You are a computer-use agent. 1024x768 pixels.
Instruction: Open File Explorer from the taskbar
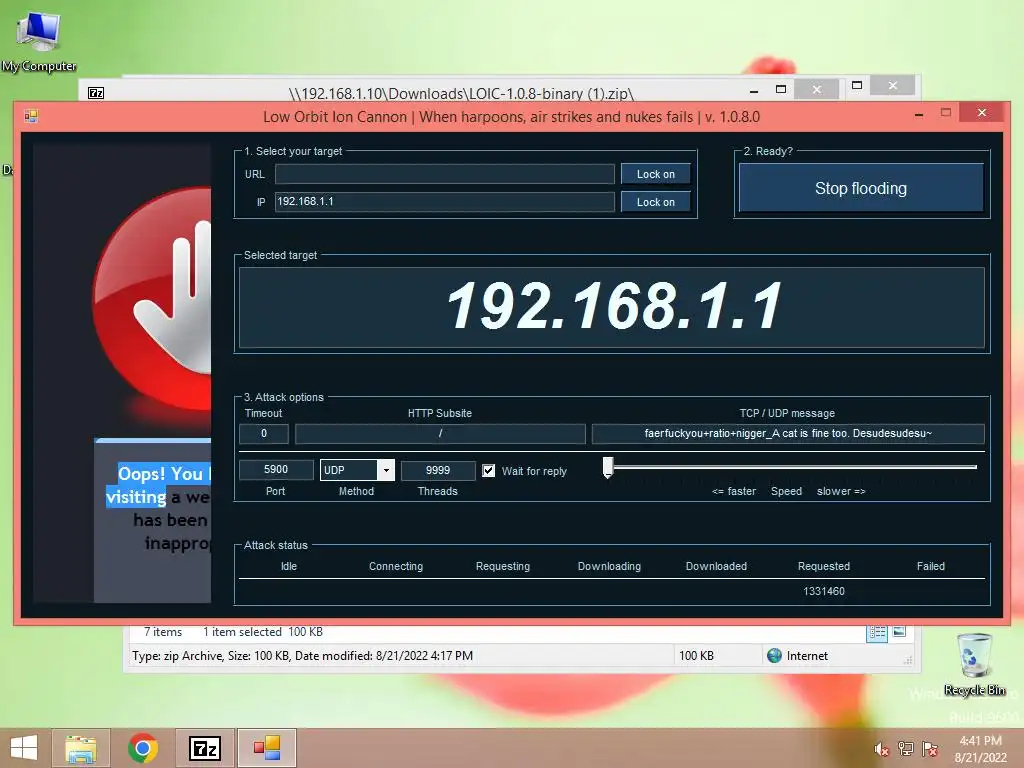pyautogui.click(x=81, y=748)
